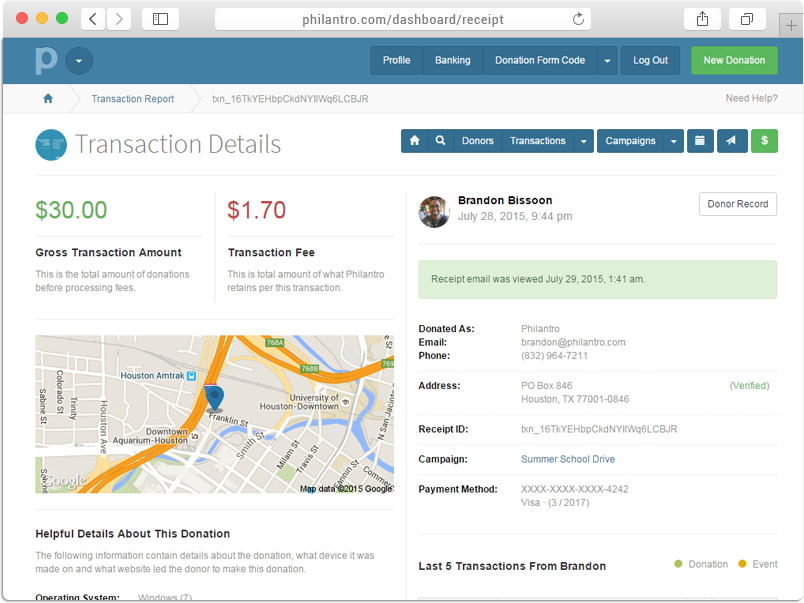The image size is (804, 603).
Task: Open a new browser tab with plus
Action: tap(791, 26)
